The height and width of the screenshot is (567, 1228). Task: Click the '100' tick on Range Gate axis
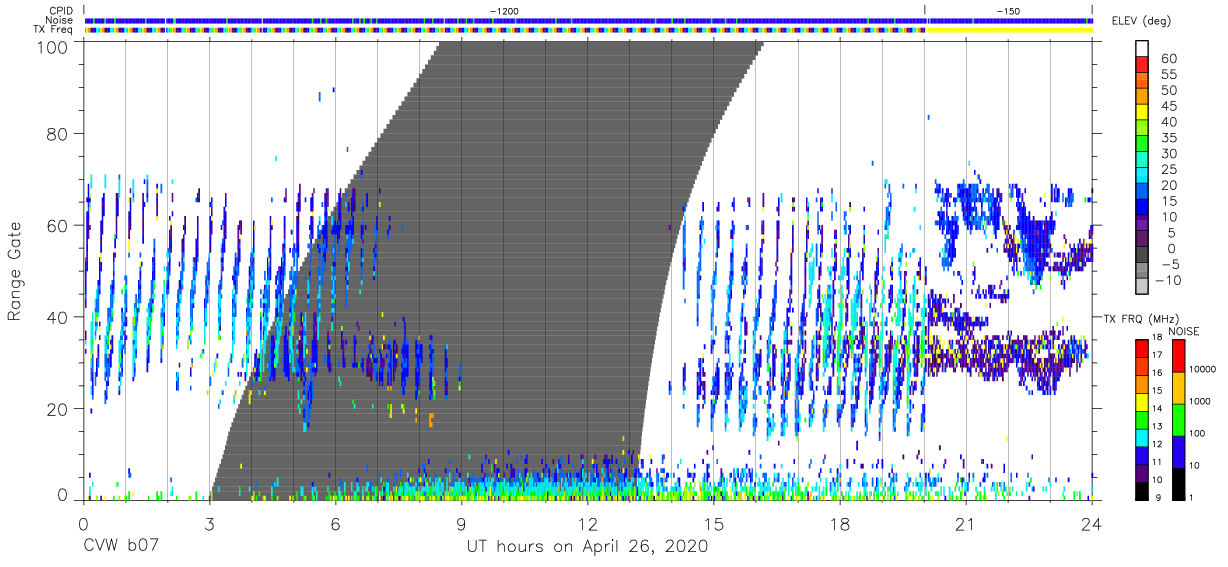54,46
